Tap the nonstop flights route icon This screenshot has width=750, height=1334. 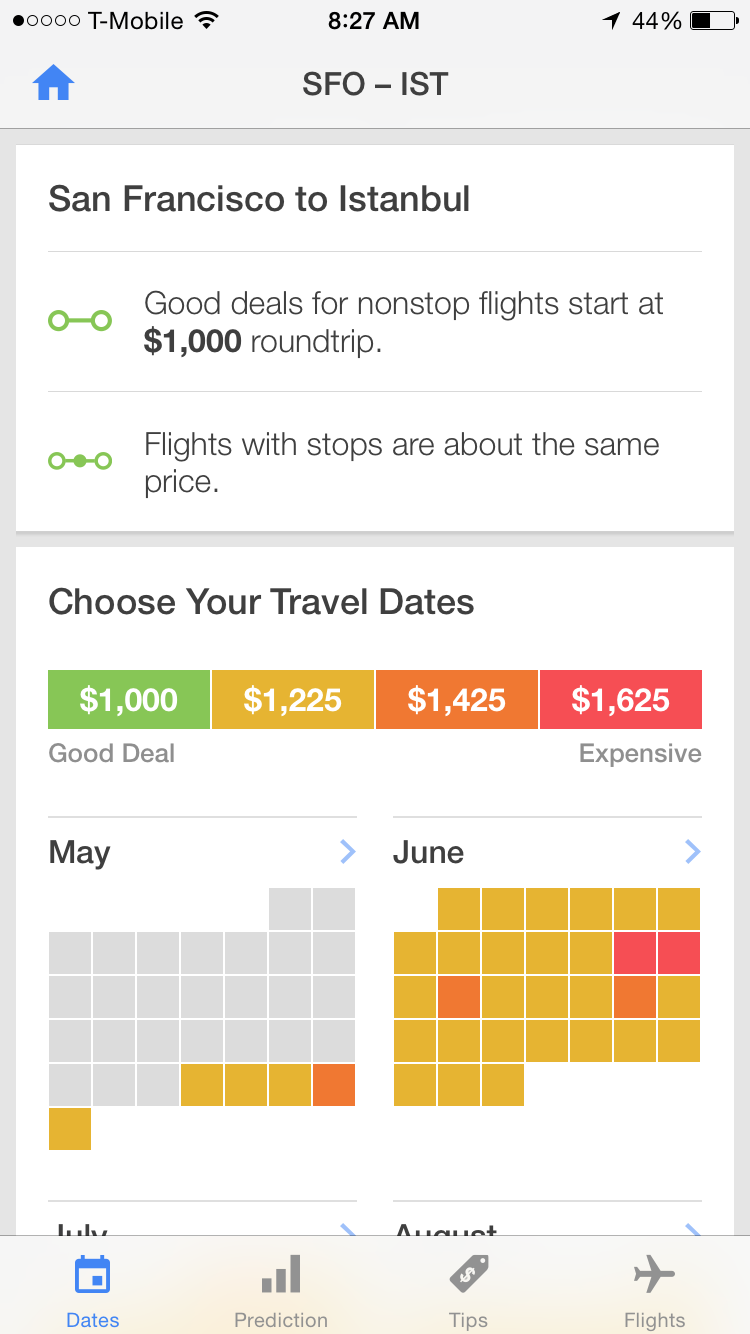pyautogui.click(x=80, y=321)
